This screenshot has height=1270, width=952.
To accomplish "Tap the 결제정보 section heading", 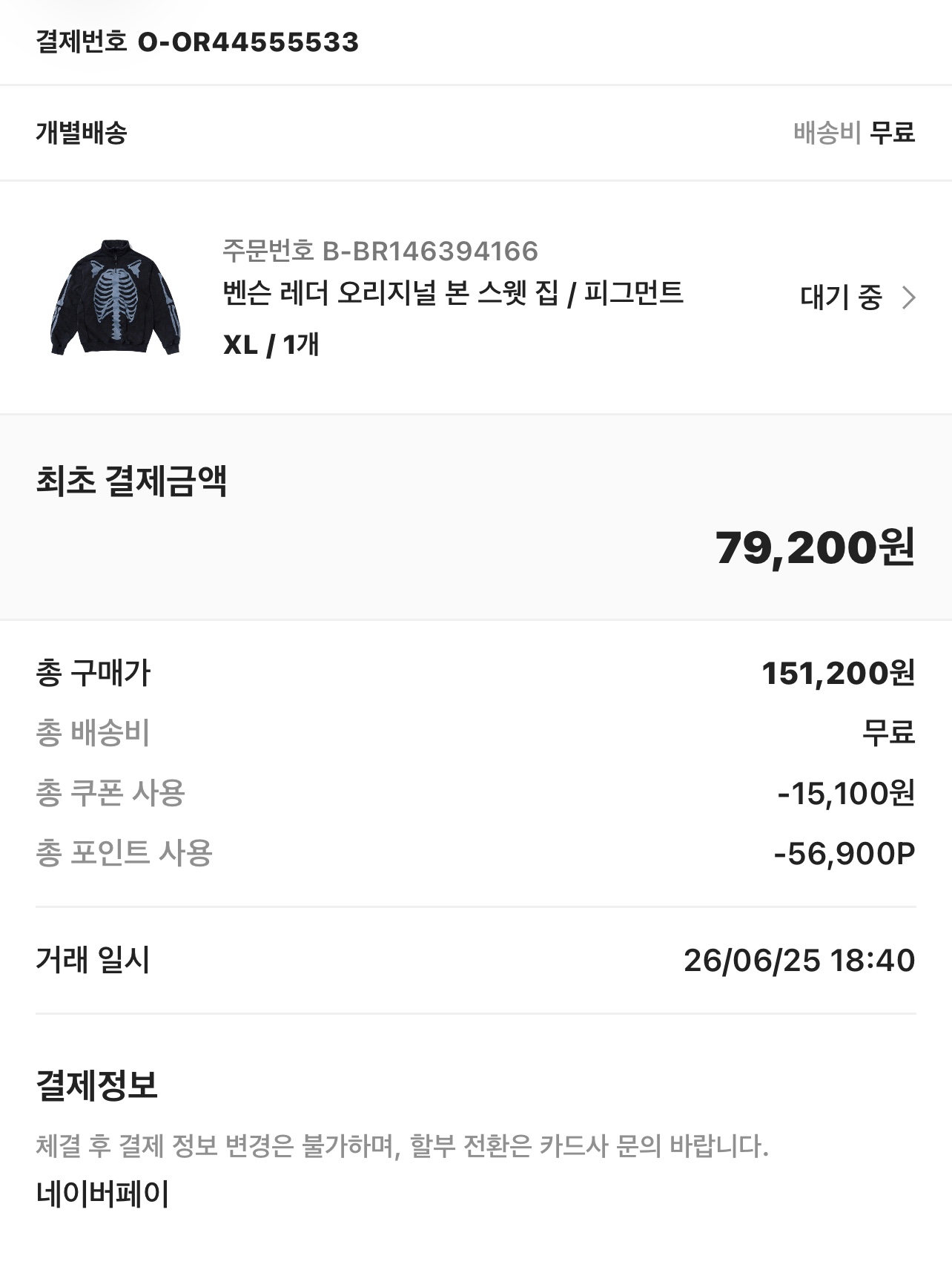I will click(x=97, y=1085).
